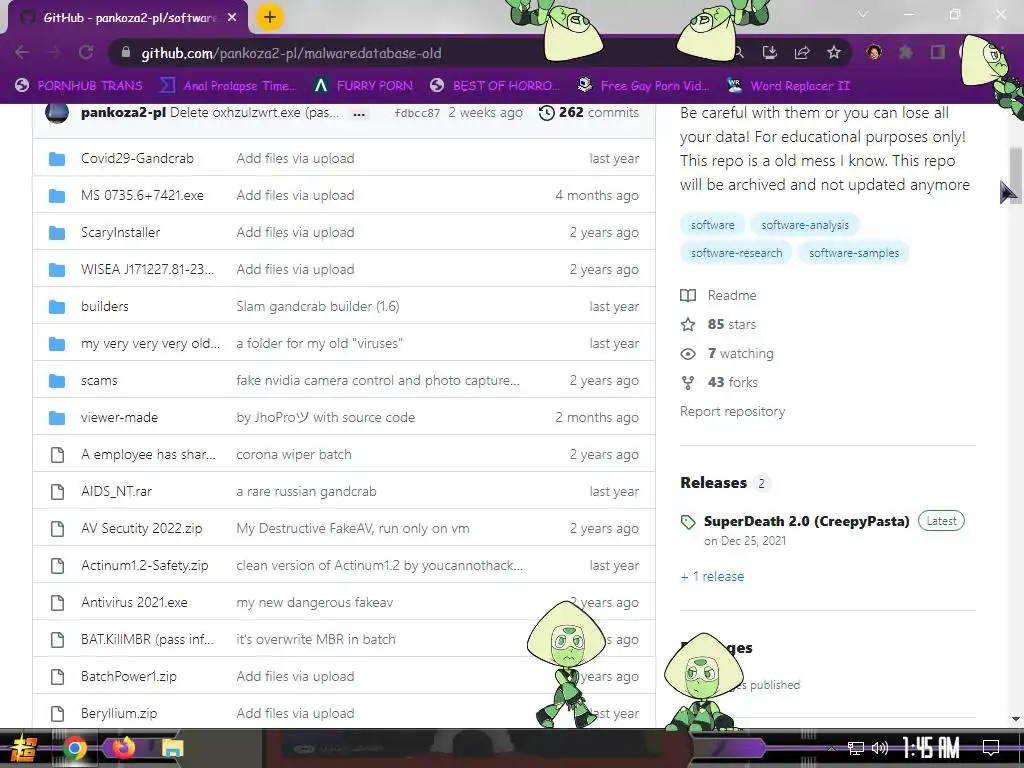Click the taskbar Start button
This screenshot has width=1024, height=768.
pyautogui.click(x=22, y=748)
